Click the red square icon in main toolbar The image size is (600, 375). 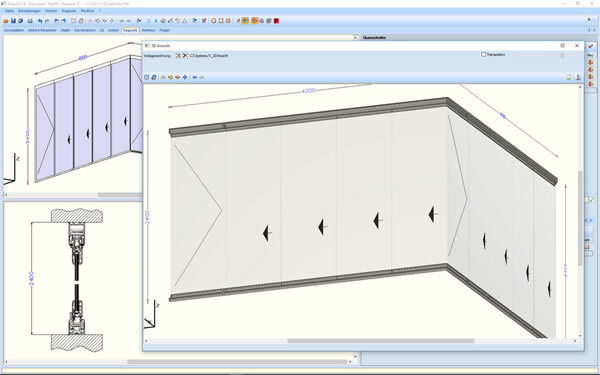pos(276,21)
